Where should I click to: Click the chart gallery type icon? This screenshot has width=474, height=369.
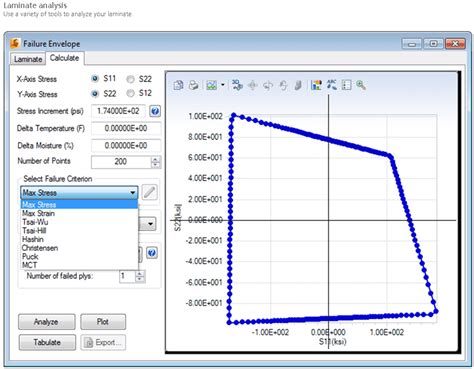pyautogui.click(x=212, y=85)
